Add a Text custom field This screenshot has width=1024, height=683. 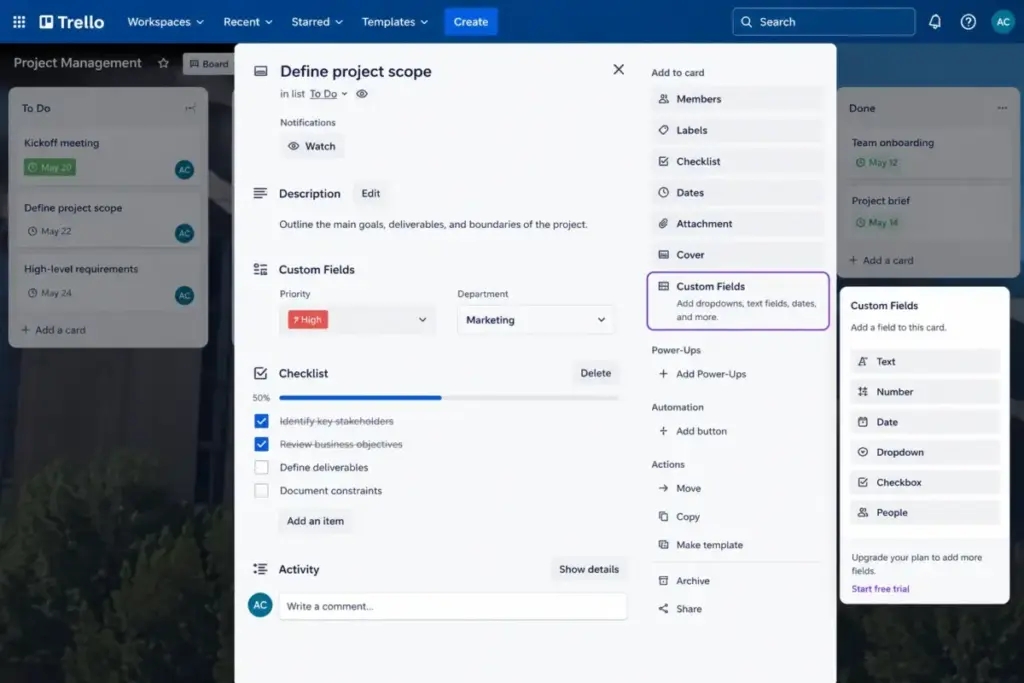(x=925, y=361)
